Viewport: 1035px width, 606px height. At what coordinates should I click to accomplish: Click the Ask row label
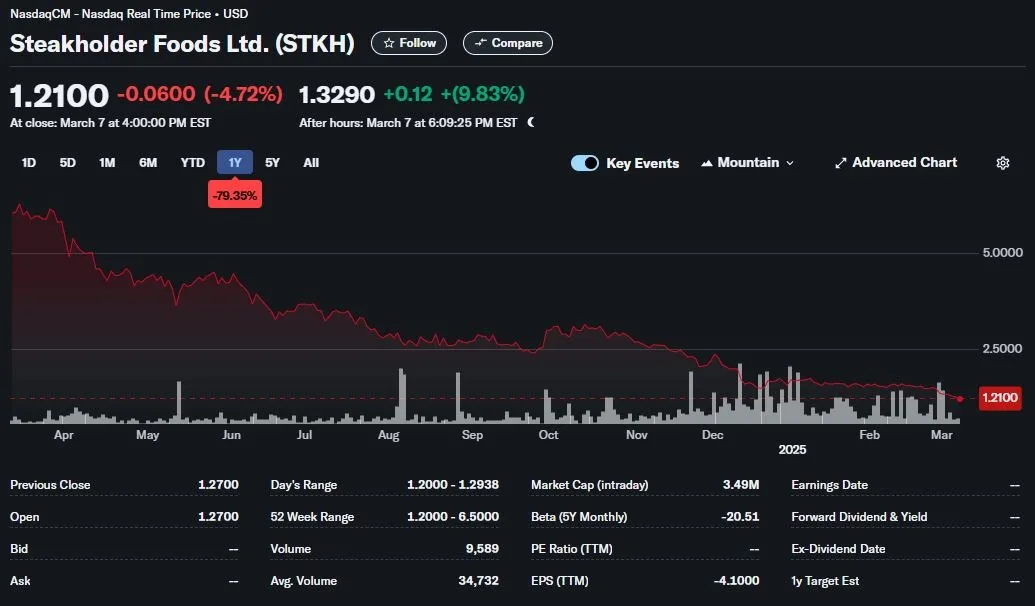pyautogui.click(x=20, y=581)
